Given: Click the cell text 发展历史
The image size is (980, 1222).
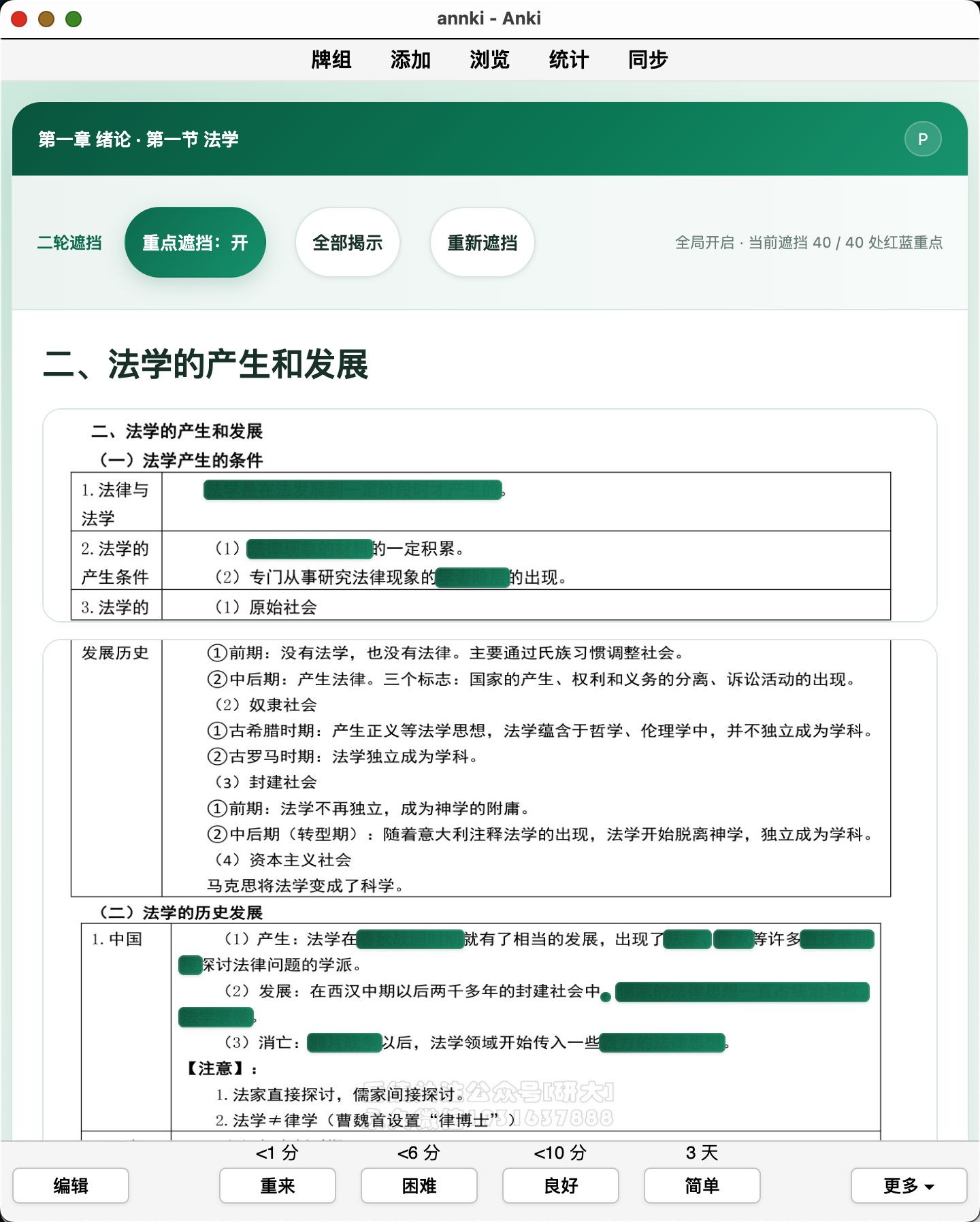Looking at the screenshot, I should (115, 653).
